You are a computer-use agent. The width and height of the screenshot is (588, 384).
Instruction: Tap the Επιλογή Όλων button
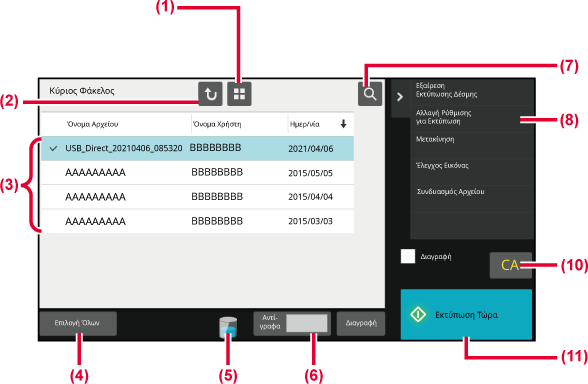[78, 323]
